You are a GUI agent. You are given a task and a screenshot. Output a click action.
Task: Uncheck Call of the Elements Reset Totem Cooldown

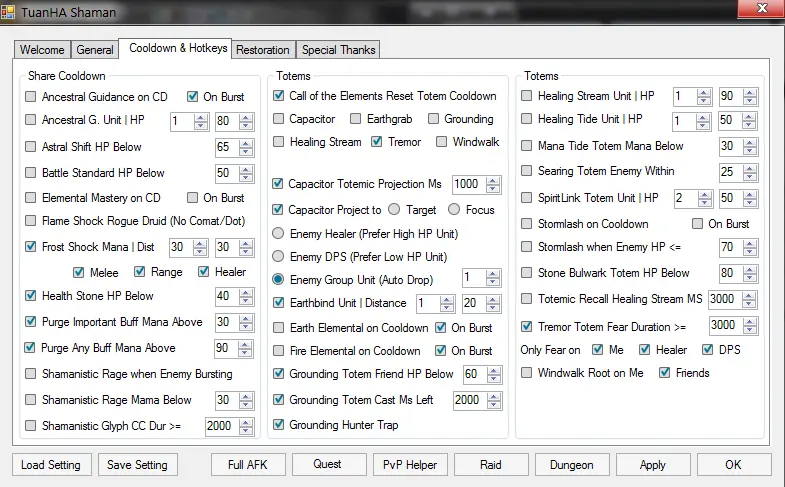click(x=279, y=96)
